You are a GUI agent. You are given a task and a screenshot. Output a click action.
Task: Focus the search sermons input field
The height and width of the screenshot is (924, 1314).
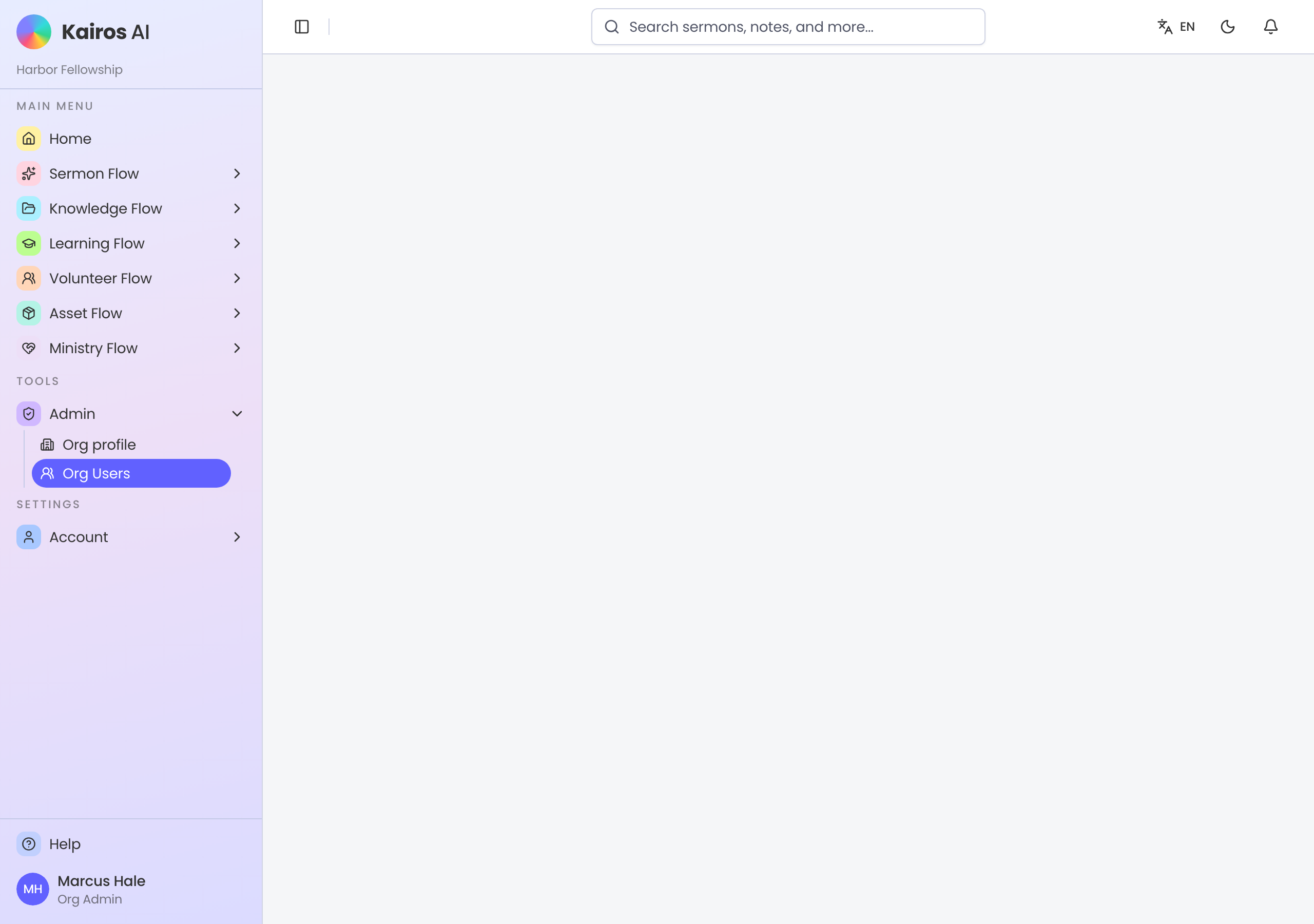coord(788,27)
